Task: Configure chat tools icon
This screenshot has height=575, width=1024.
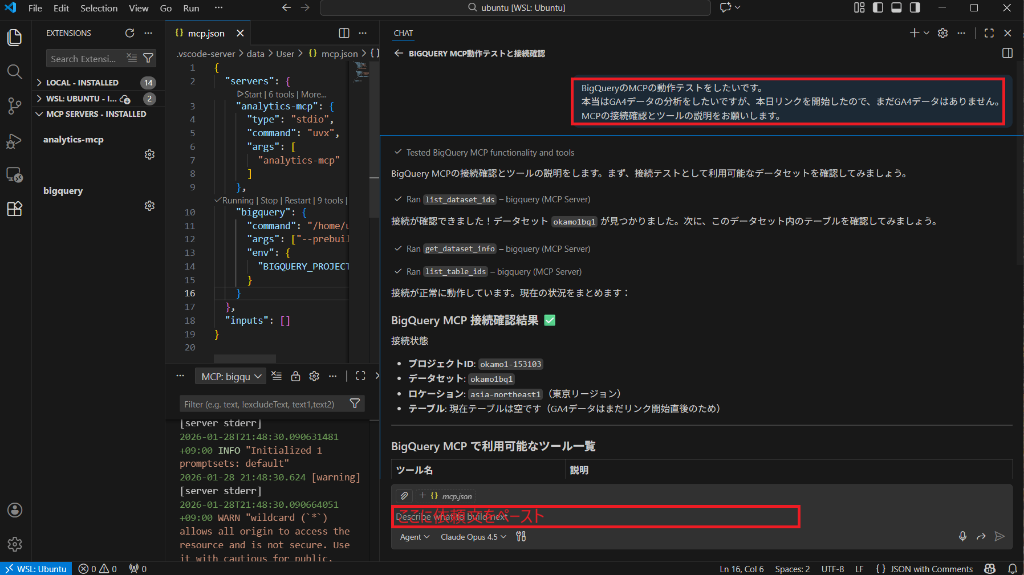Action: 520,536
